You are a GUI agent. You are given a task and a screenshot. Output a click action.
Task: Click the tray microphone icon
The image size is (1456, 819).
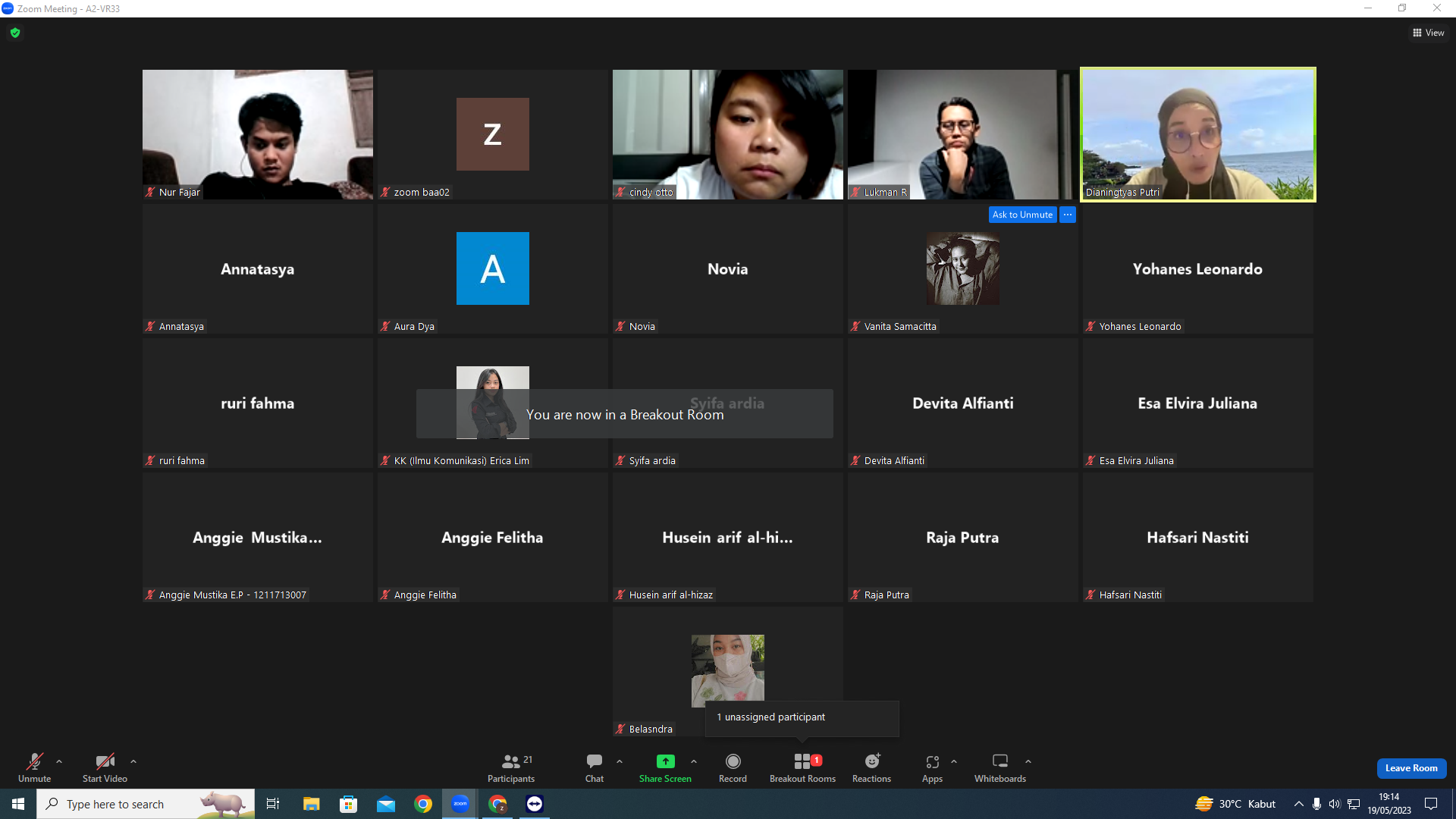coord(1317,804)
